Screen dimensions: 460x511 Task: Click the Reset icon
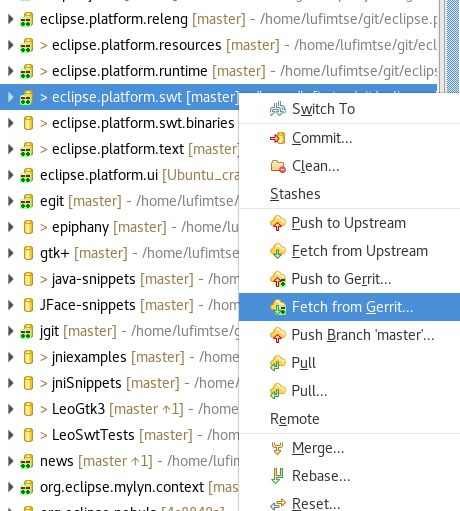[278, 504]
